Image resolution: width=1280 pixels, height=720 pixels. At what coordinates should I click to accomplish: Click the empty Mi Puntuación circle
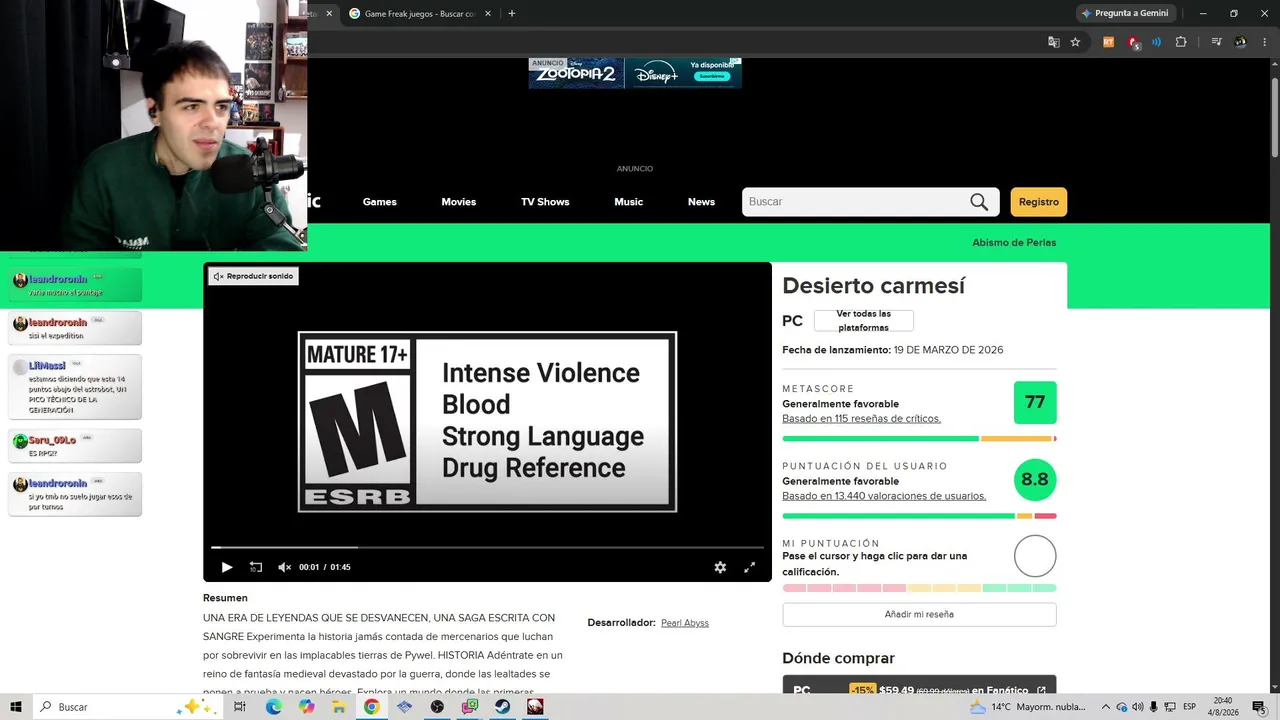1035,556
